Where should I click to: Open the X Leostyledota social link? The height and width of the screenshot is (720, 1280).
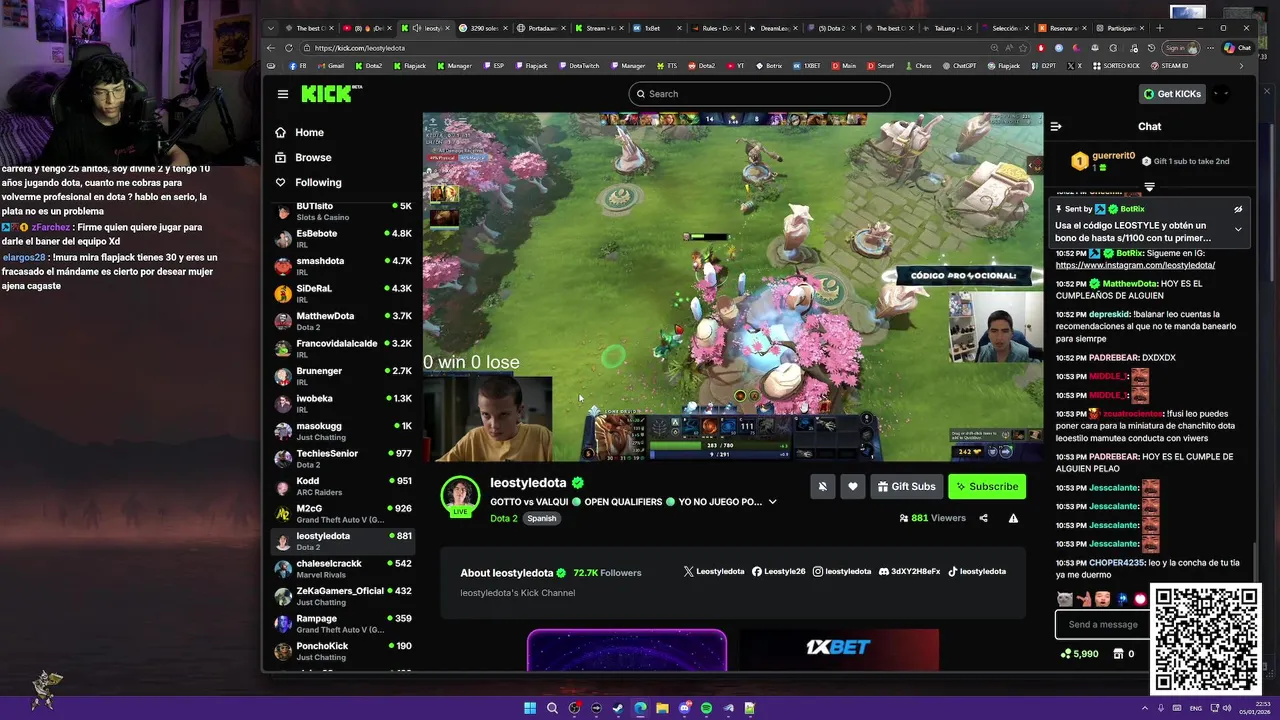tap(714, 571)
